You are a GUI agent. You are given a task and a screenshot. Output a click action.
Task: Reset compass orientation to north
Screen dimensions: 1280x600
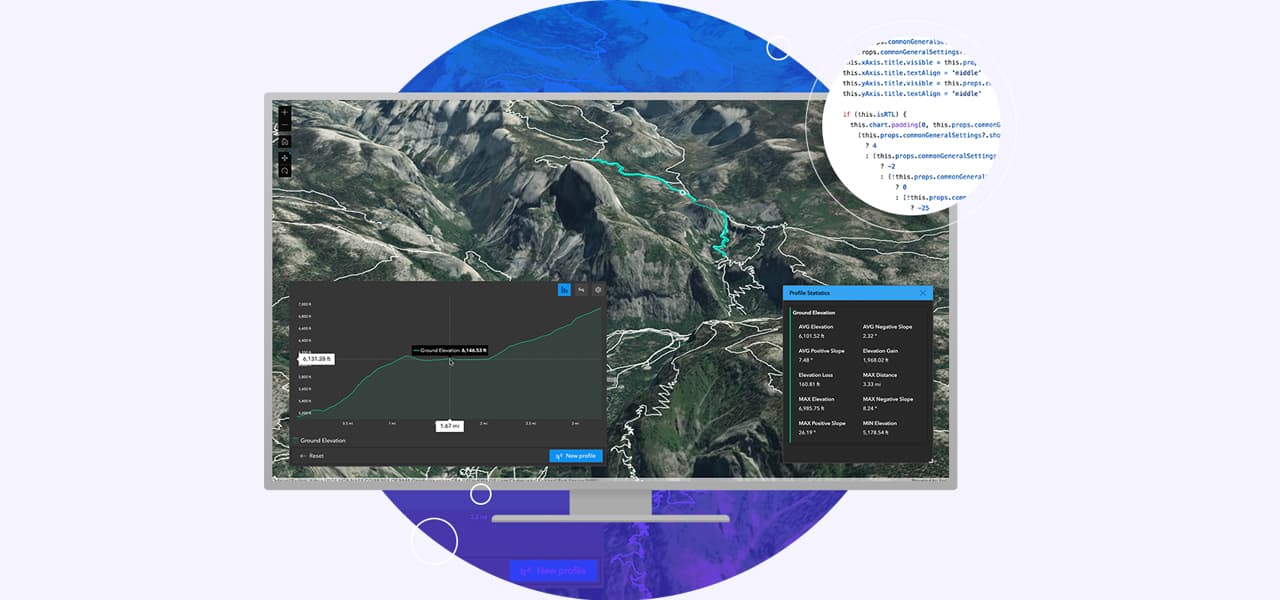click(x=284, y=170)
